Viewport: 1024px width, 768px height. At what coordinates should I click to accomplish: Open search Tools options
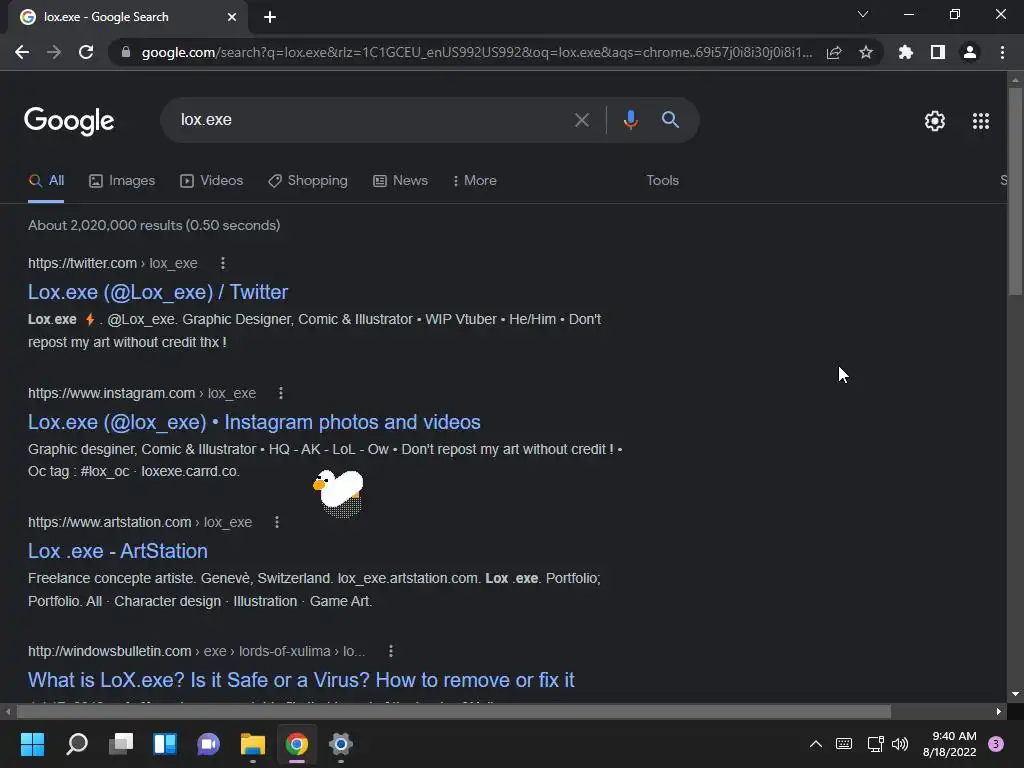(662, 181)
